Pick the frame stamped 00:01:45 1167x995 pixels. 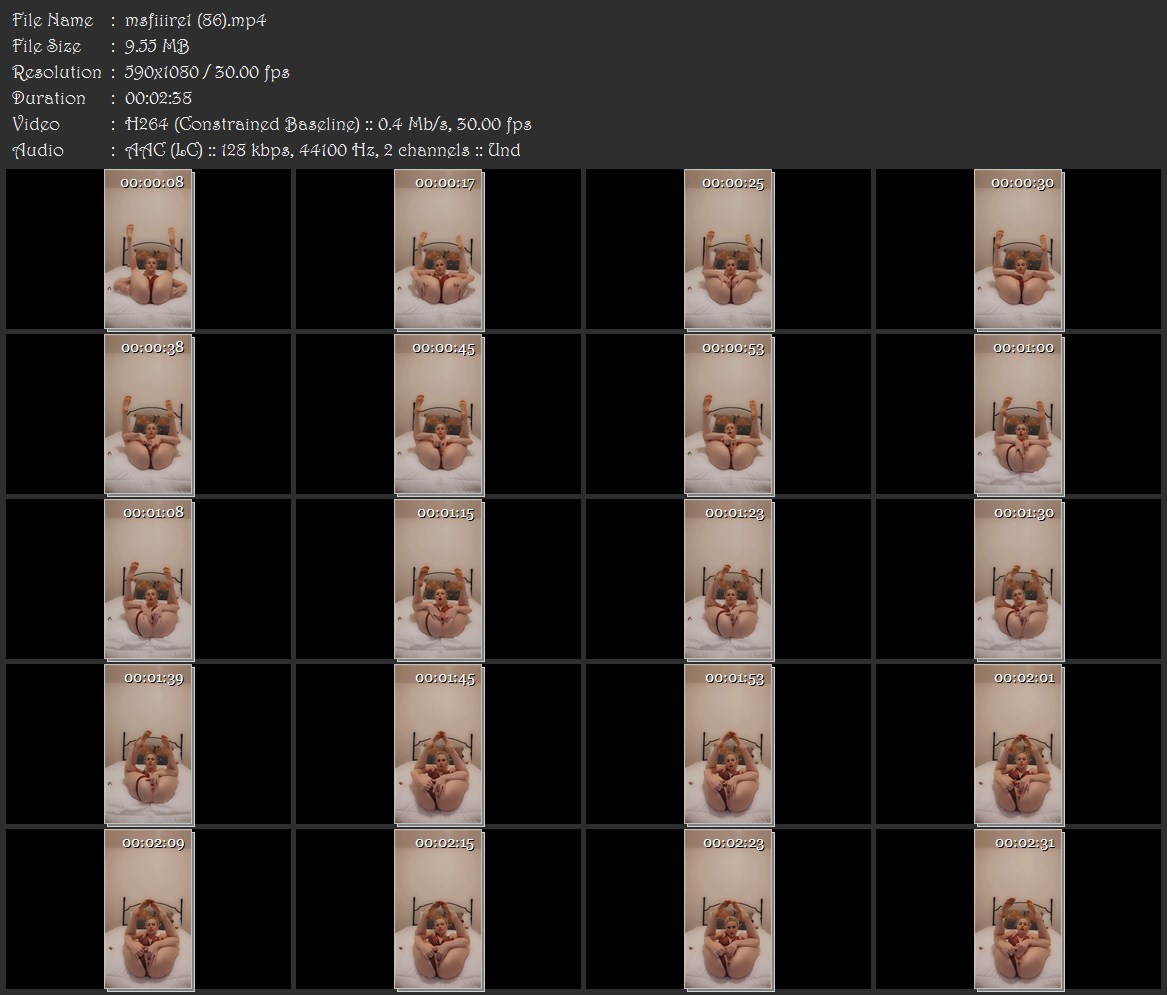tap(439, 745)
